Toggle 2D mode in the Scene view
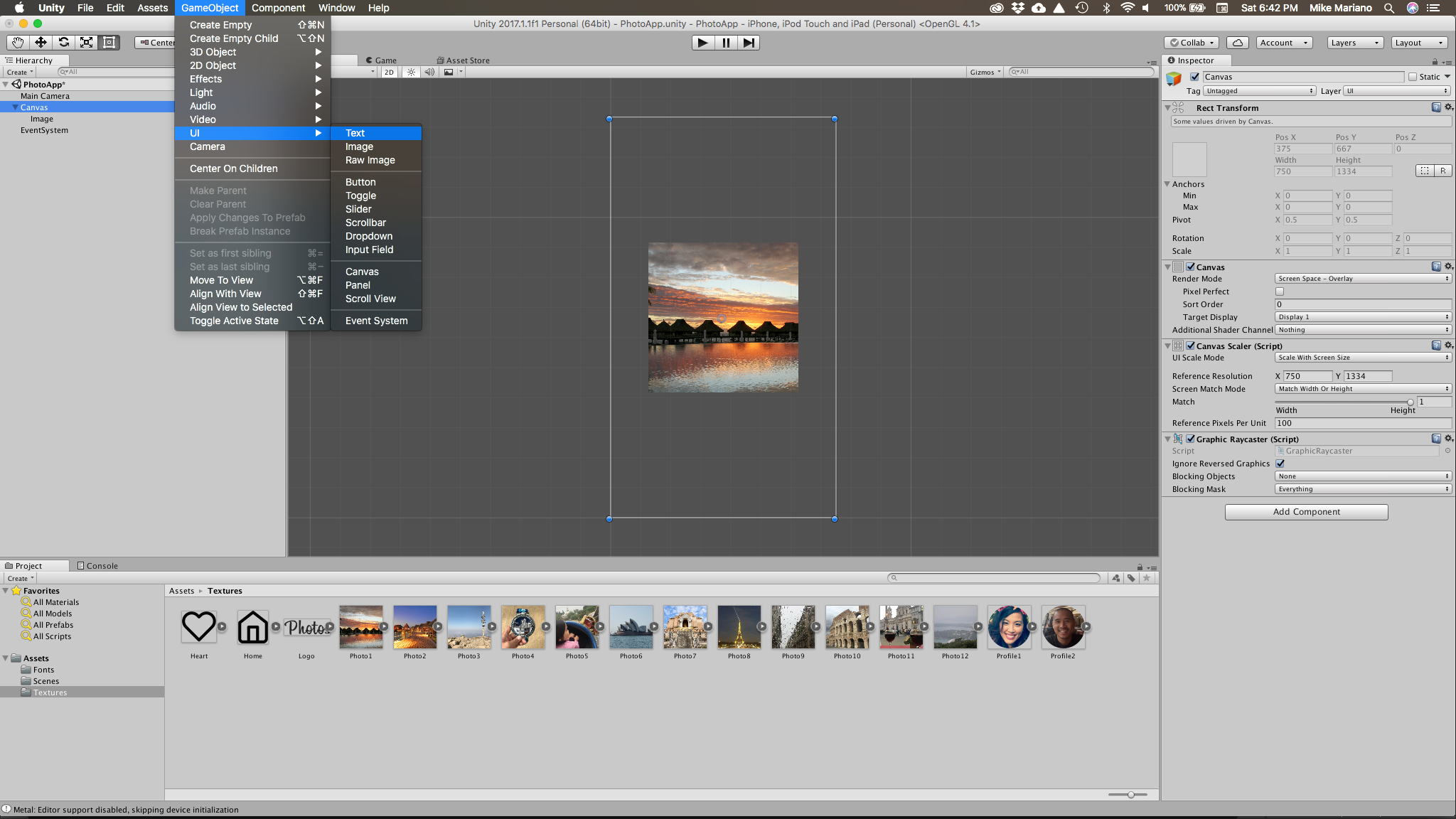This screenshot has width=1456, height=819. pyautogui.click(x=388, y=72)
